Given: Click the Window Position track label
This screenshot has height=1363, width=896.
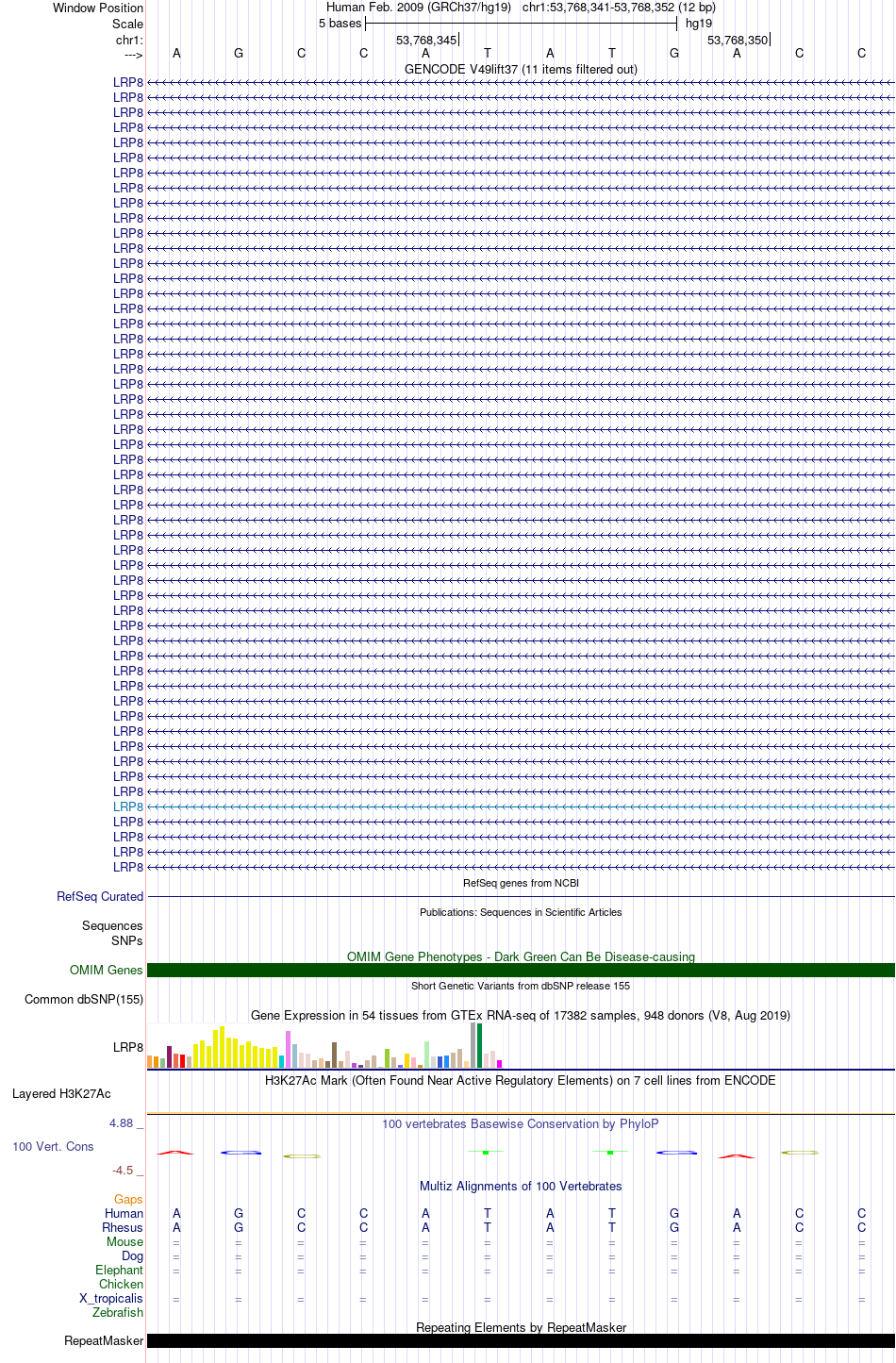Looking at the screenshot, I should pos(98,8).
